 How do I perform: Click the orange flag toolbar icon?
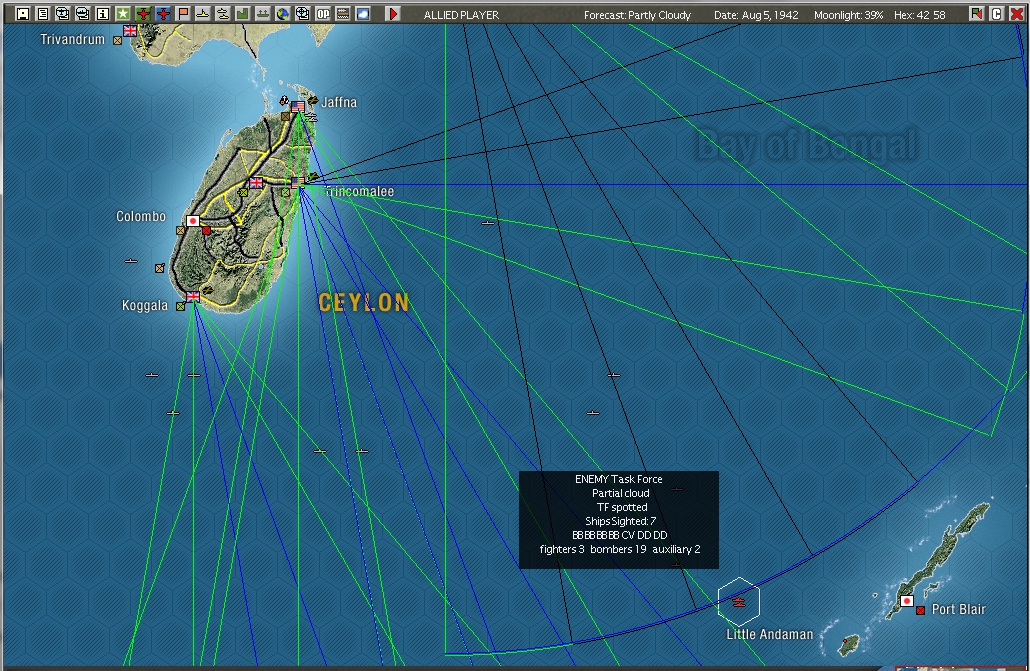point(183,14)
